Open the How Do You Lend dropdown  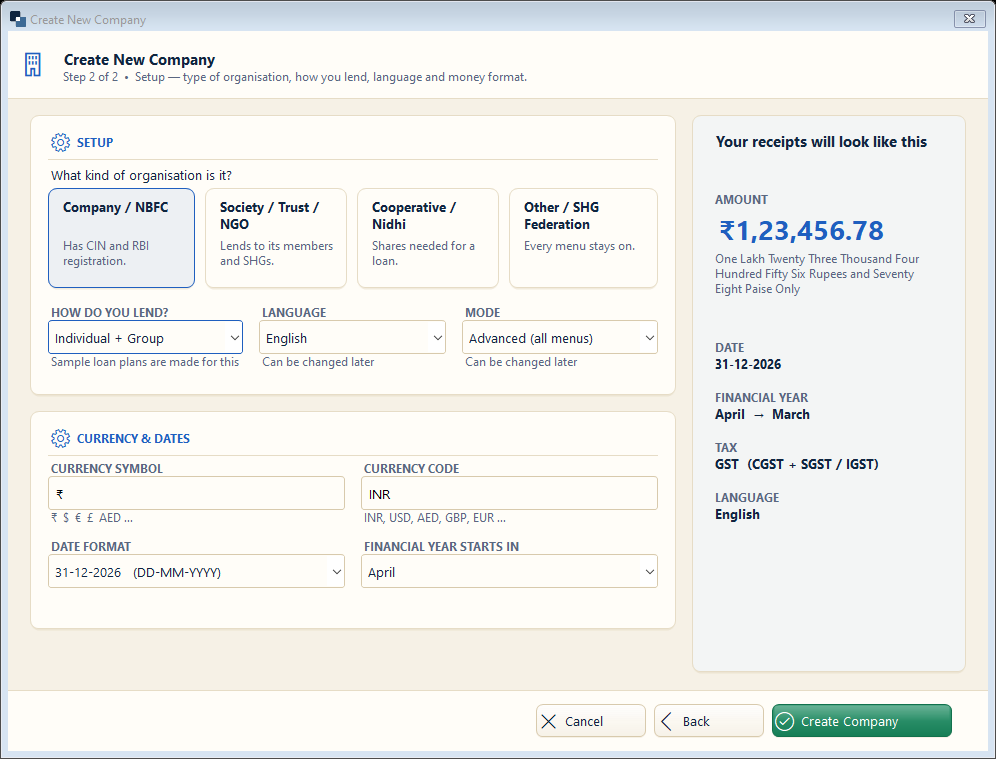tap(145, 337)
